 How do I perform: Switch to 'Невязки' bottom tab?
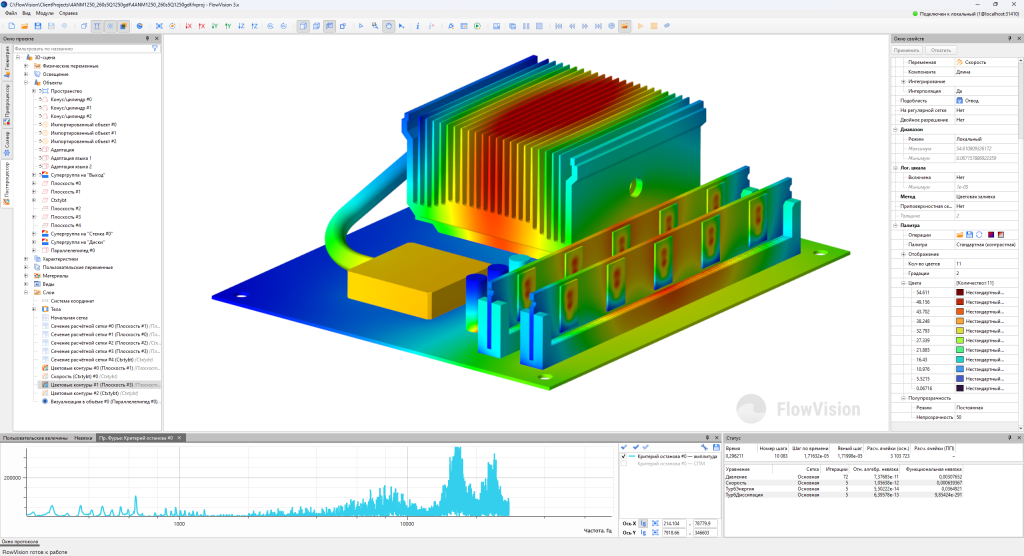pyautogui.click(x=83, y=438)
